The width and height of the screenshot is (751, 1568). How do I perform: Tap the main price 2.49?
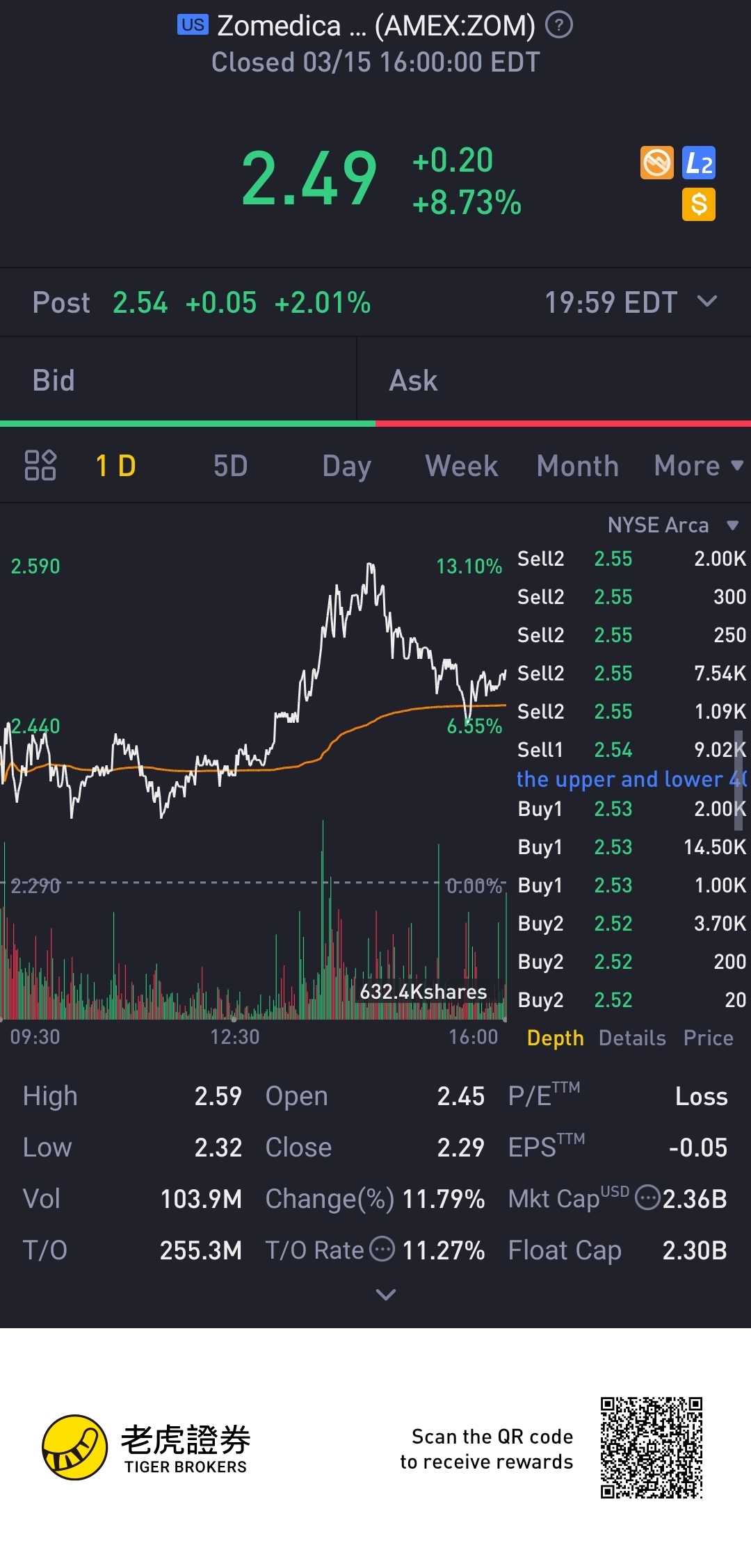(309, 179)
